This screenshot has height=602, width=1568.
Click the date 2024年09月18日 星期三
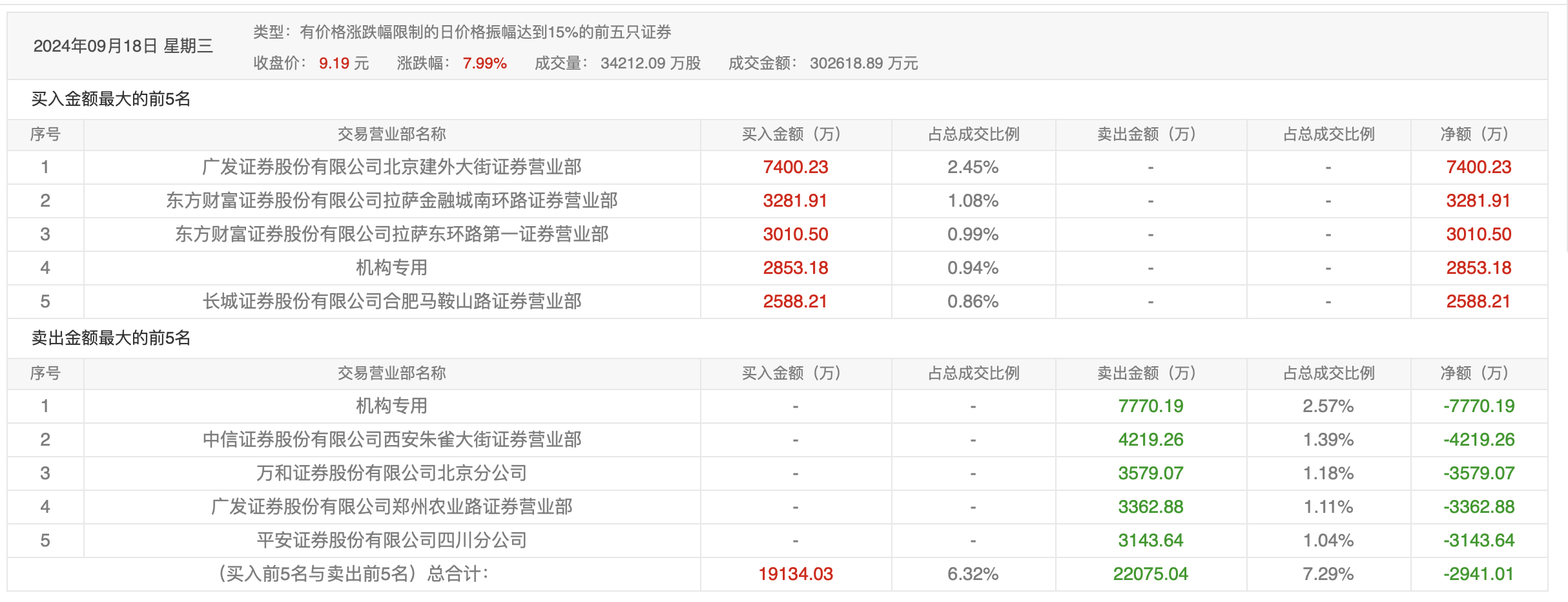(123, 46)
